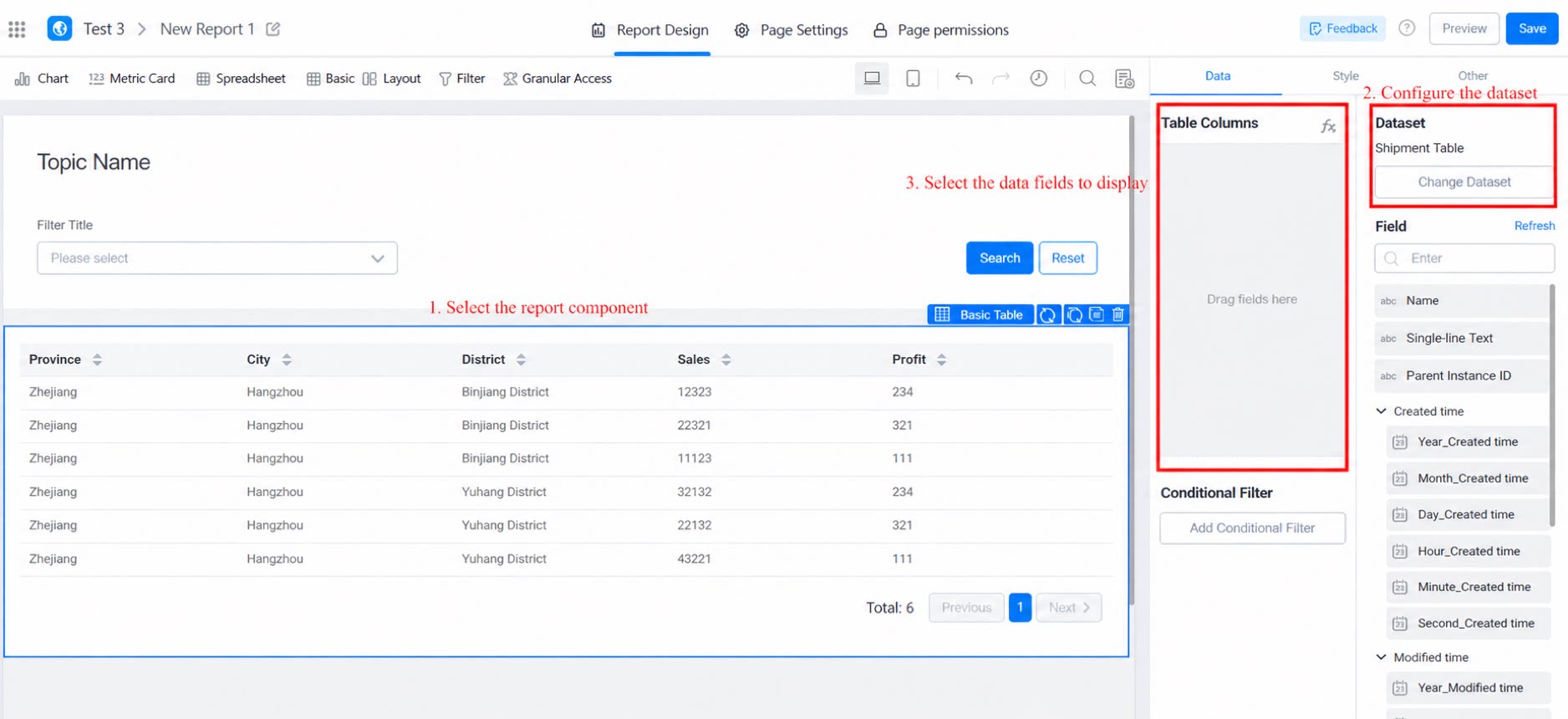Screen dimensions: 1568x719
Task: Collapse the Modified time field group
Action: [1382, 657]
